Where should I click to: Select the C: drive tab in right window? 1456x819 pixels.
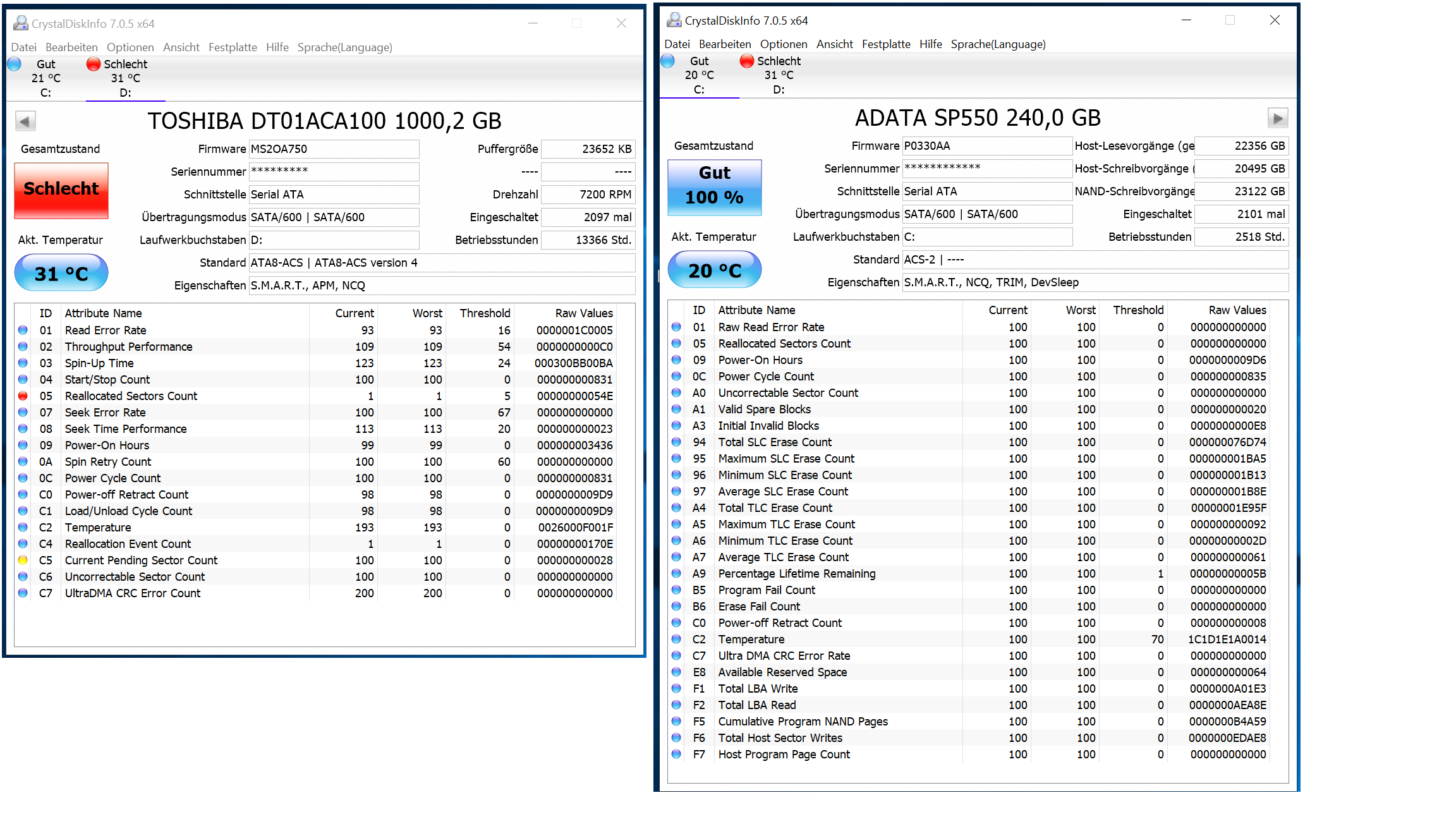[699, 89]
